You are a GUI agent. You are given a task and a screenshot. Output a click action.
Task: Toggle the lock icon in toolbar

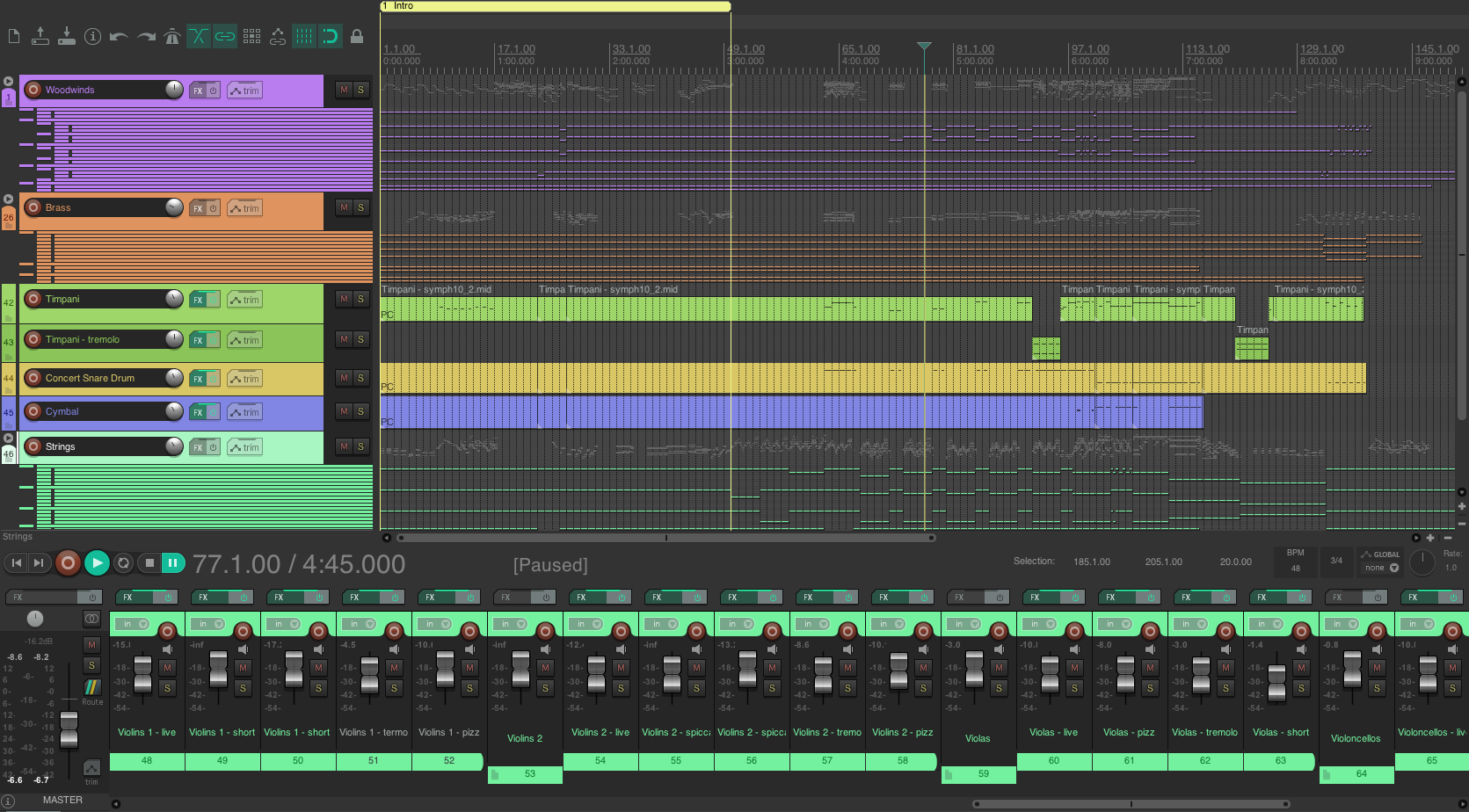pos(357,36)
